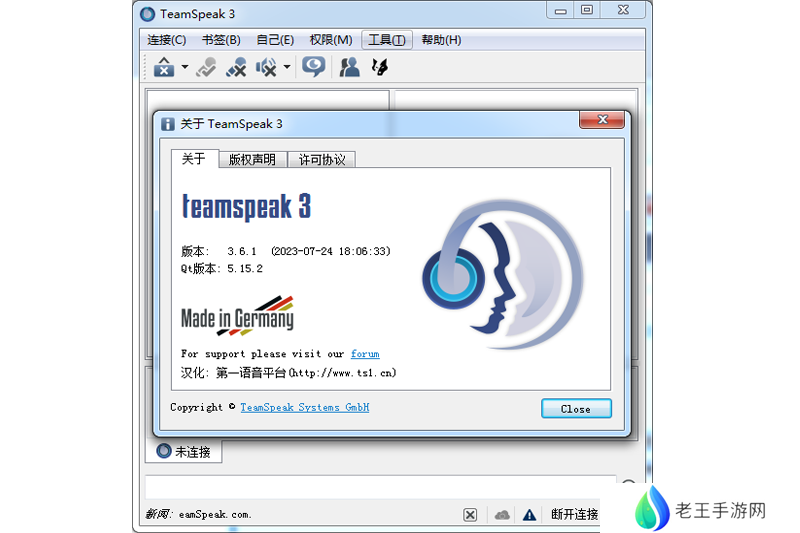Open the 工具(T) menu
The image size is (800, 533).
[387, 40]
